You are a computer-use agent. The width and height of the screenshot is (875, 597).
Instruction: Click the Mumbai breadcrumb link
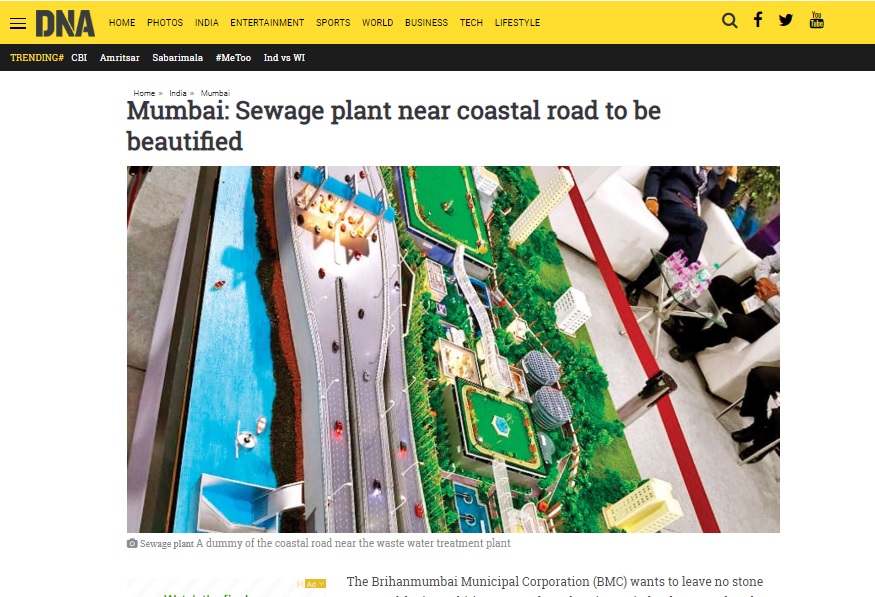coord(215,93)
